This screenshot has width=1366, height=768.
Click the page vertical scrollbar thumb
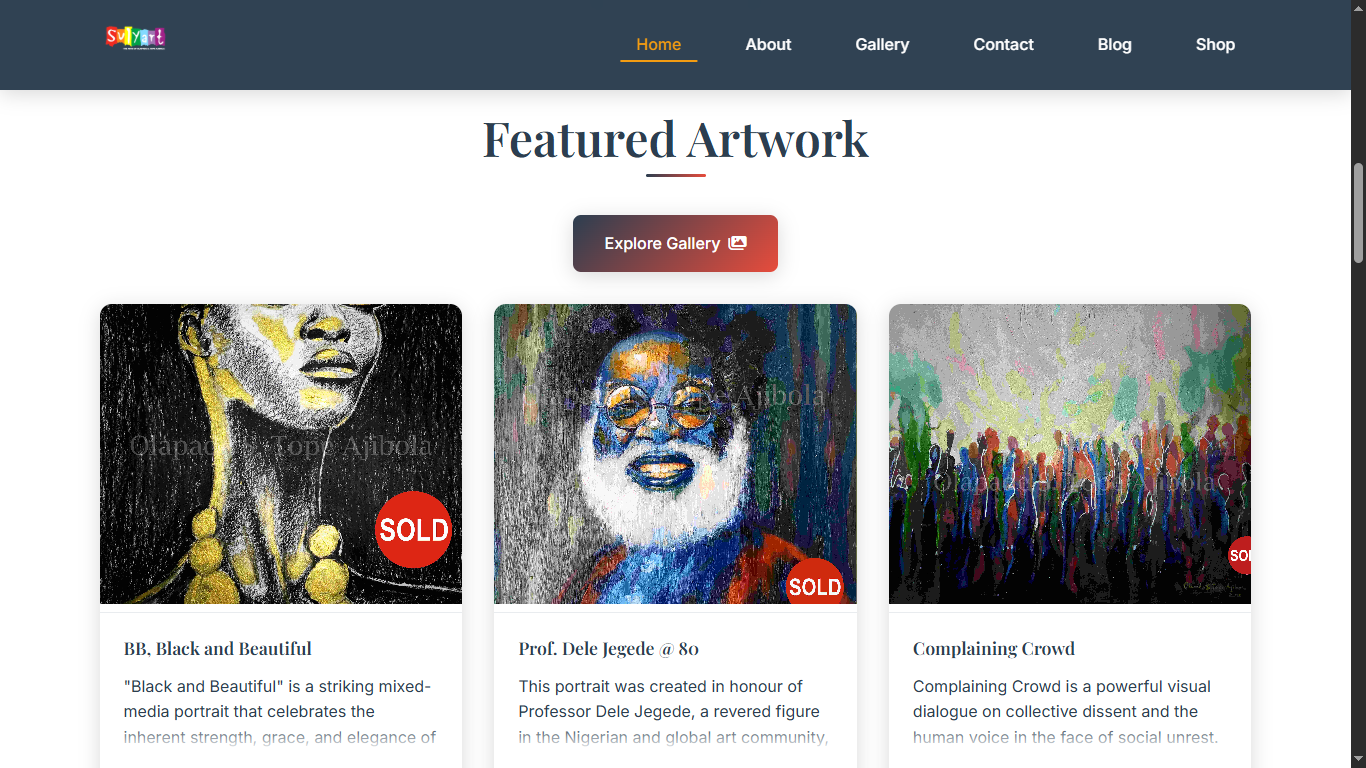[x=1358, y=212]
